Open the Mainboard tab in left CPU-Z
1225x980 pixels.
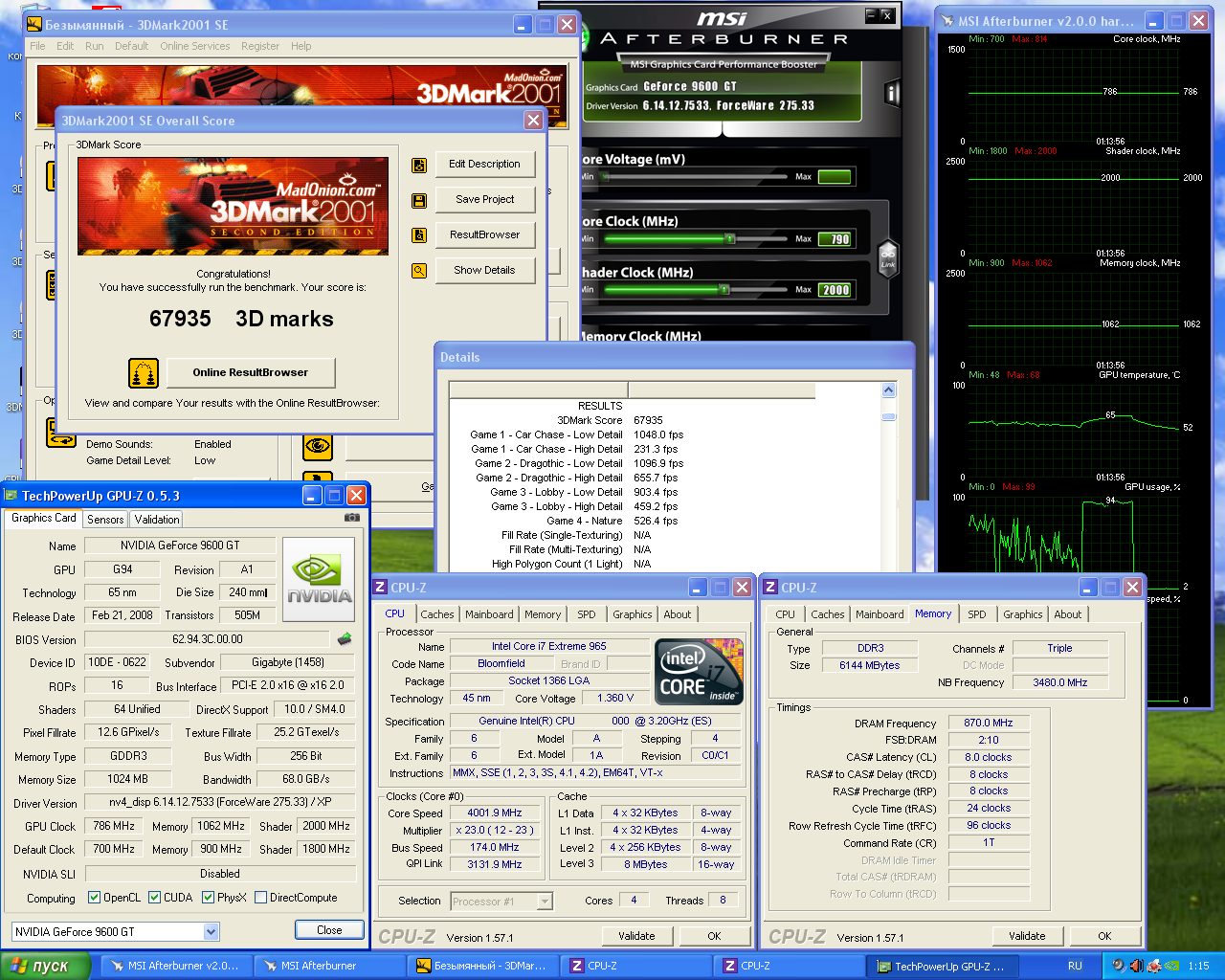[x=489, y=614]
